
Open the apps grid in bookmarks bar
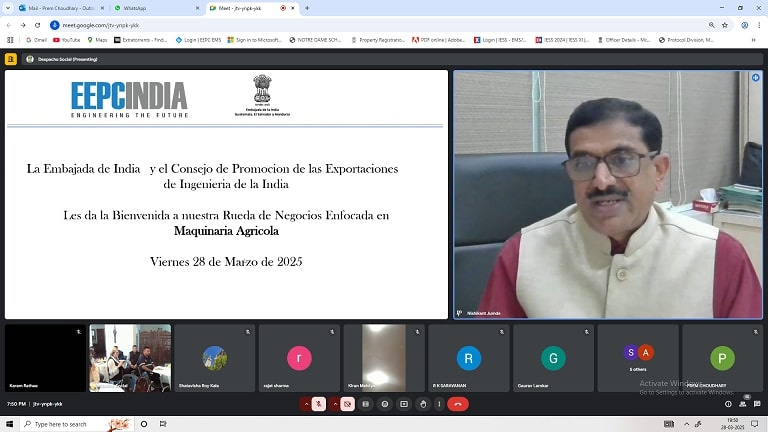10,40
